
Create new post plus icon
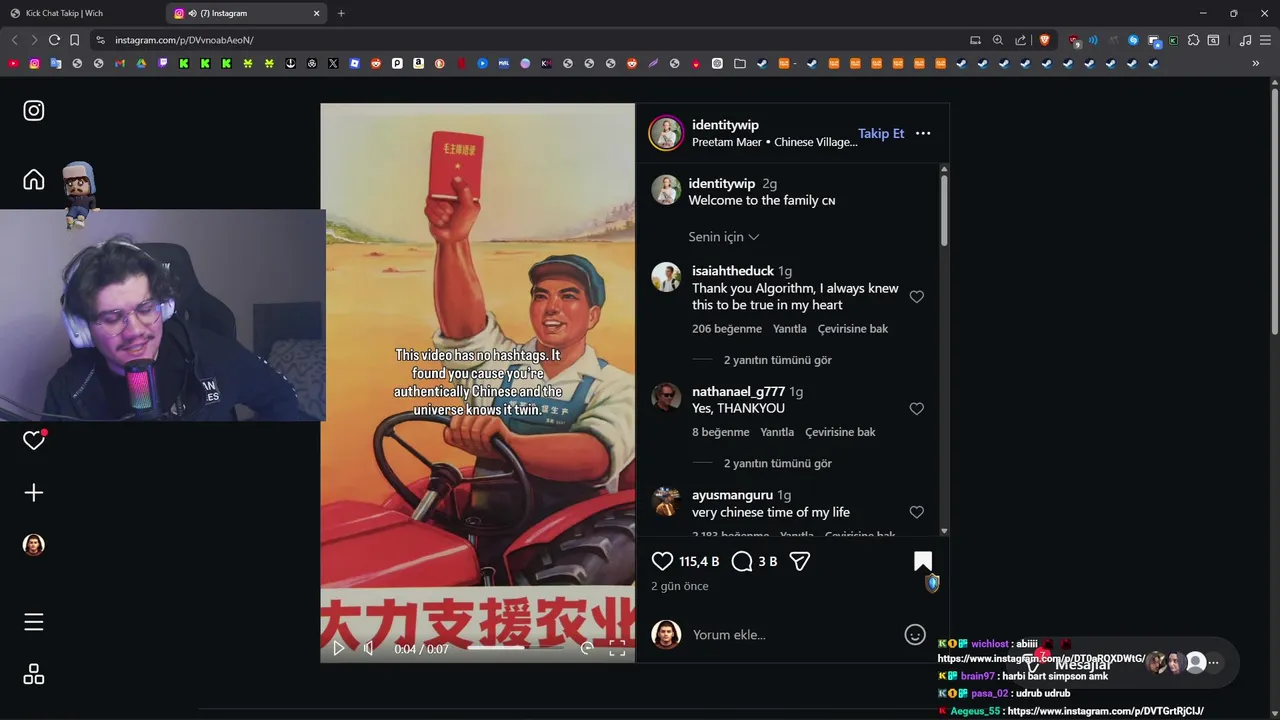[x=34, y=493]
